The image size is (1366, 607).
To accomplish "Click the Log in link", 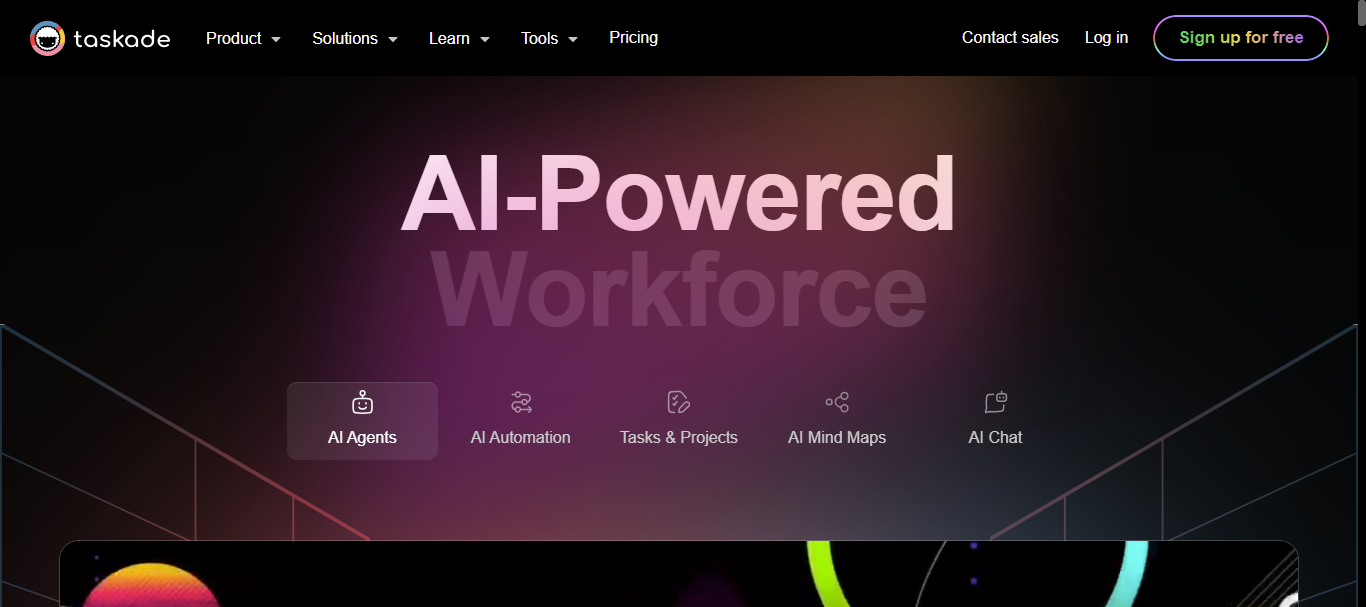I will pyautogui.click(x=1106, y=37).
